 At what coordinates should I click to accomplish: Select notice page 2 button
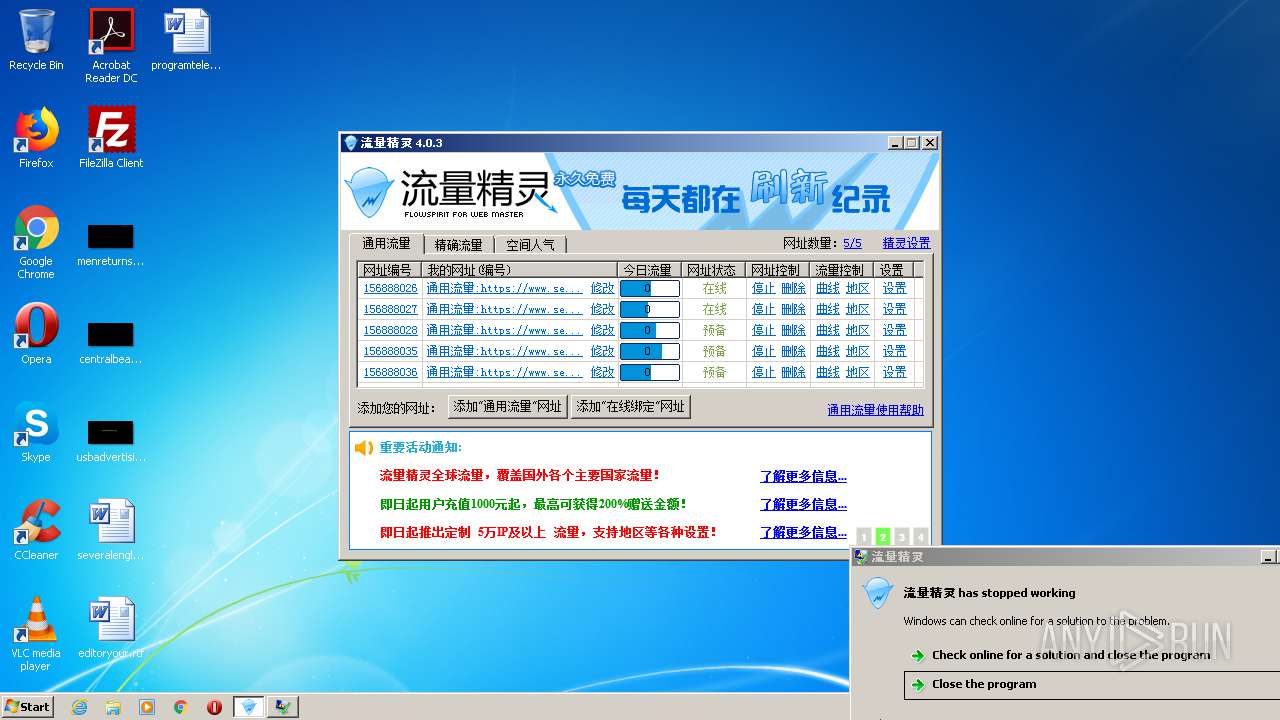(883, 537)
